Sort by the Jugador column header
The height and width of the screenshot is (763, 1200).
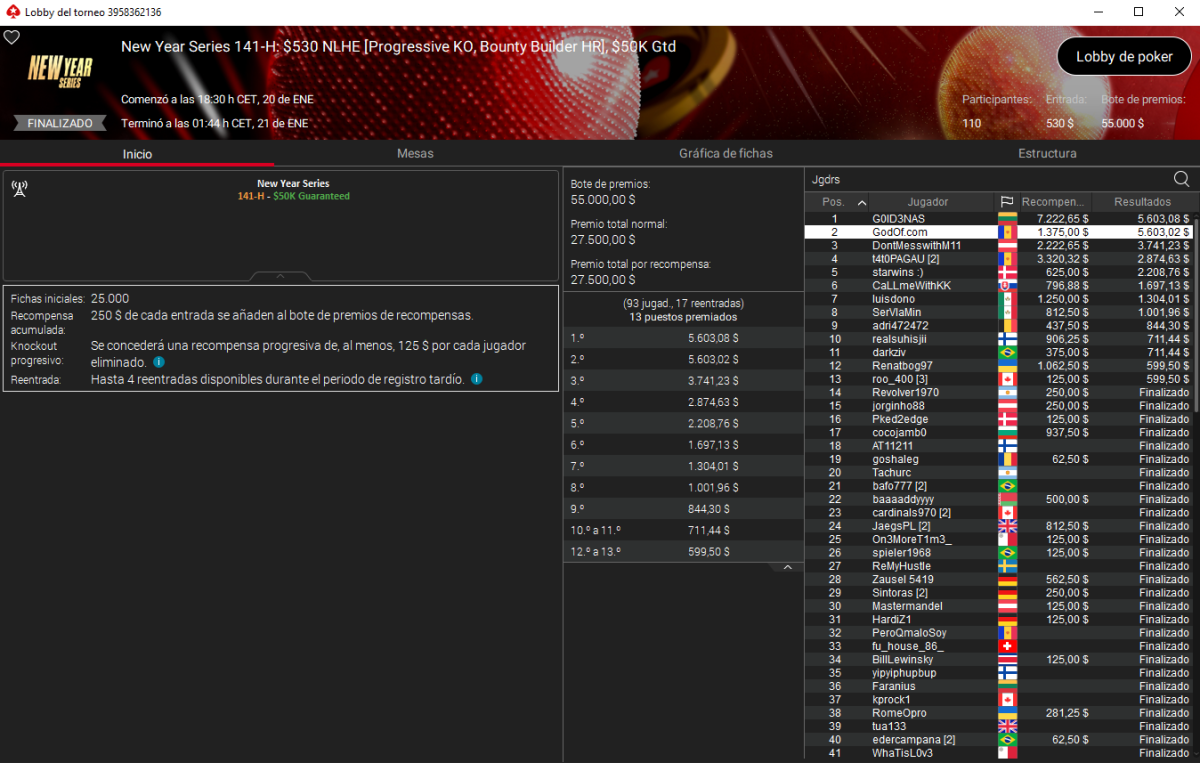click(x=928, y=201)
